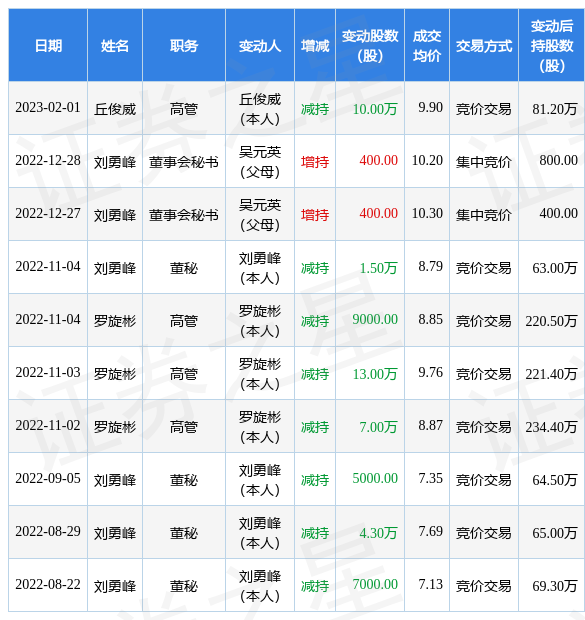This screenshot has width=585, height=620.
Task: Click 增持 in the 2022-12-27 row
Action: click(315, 215)
